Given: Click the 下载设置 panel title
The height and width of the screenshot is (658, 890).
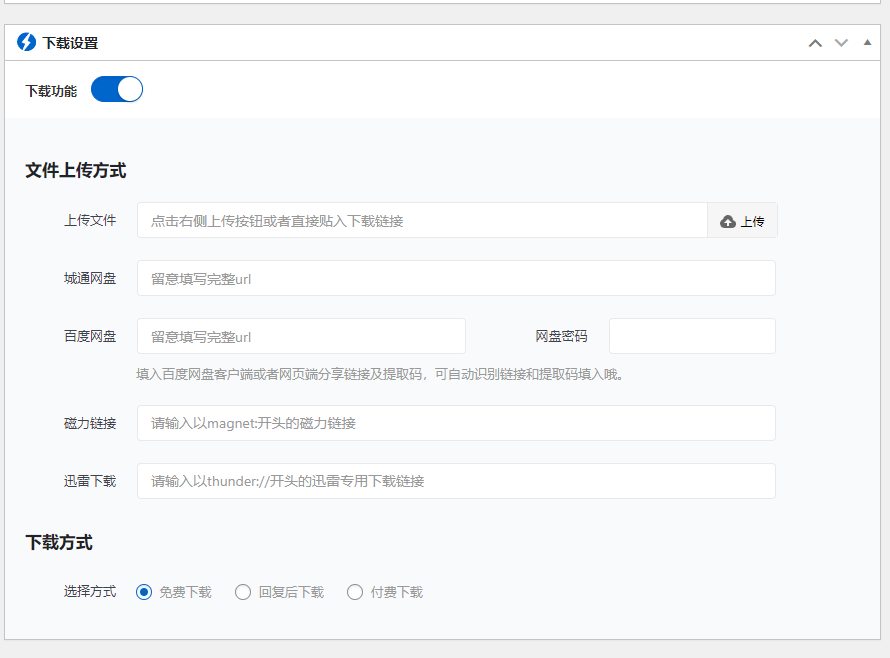Looking at the screenshot, I should 70,43.
